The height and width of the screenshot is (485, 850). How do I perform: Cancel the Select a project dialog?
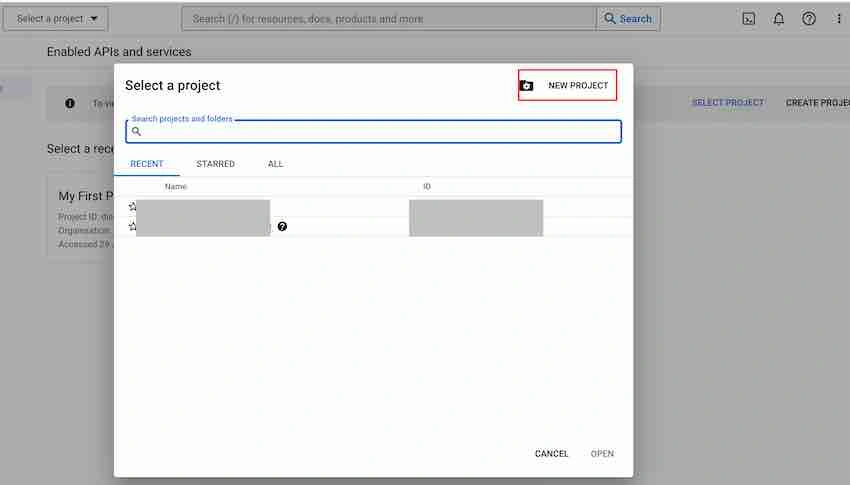click(x=551, y=454)
